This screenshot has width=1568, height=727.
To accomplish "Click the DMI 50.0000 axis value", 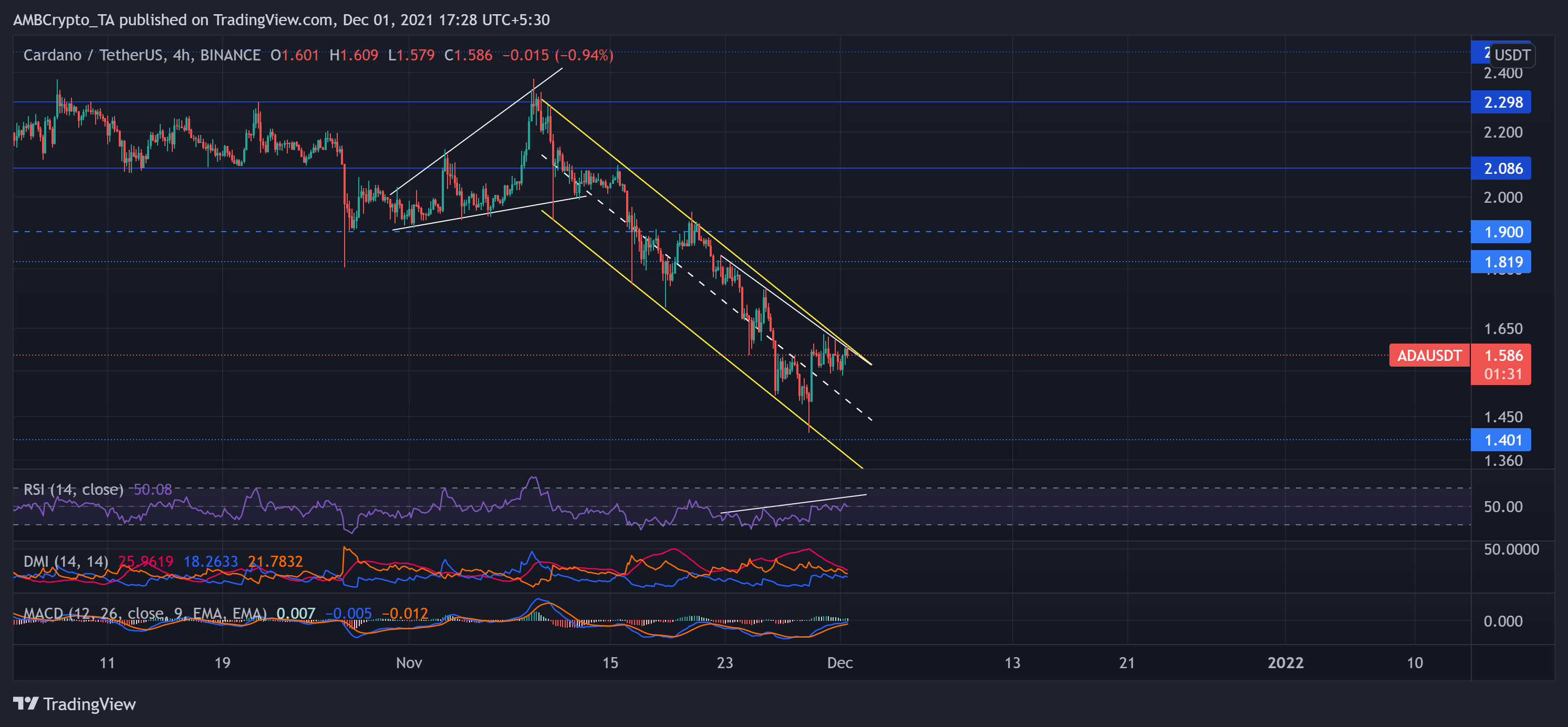I will [x=1511, y=550].
